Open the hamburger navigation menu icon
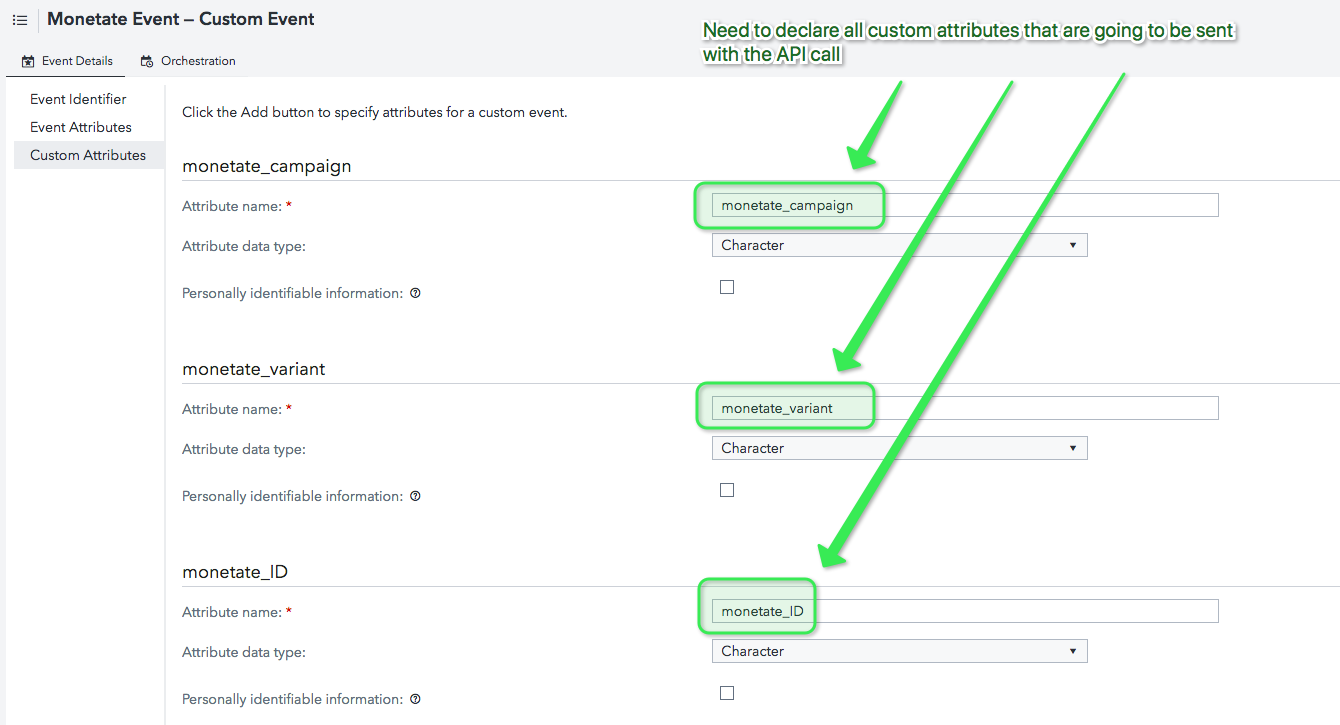This screenshot has height=725, width=1340. (x=20, y=20)
